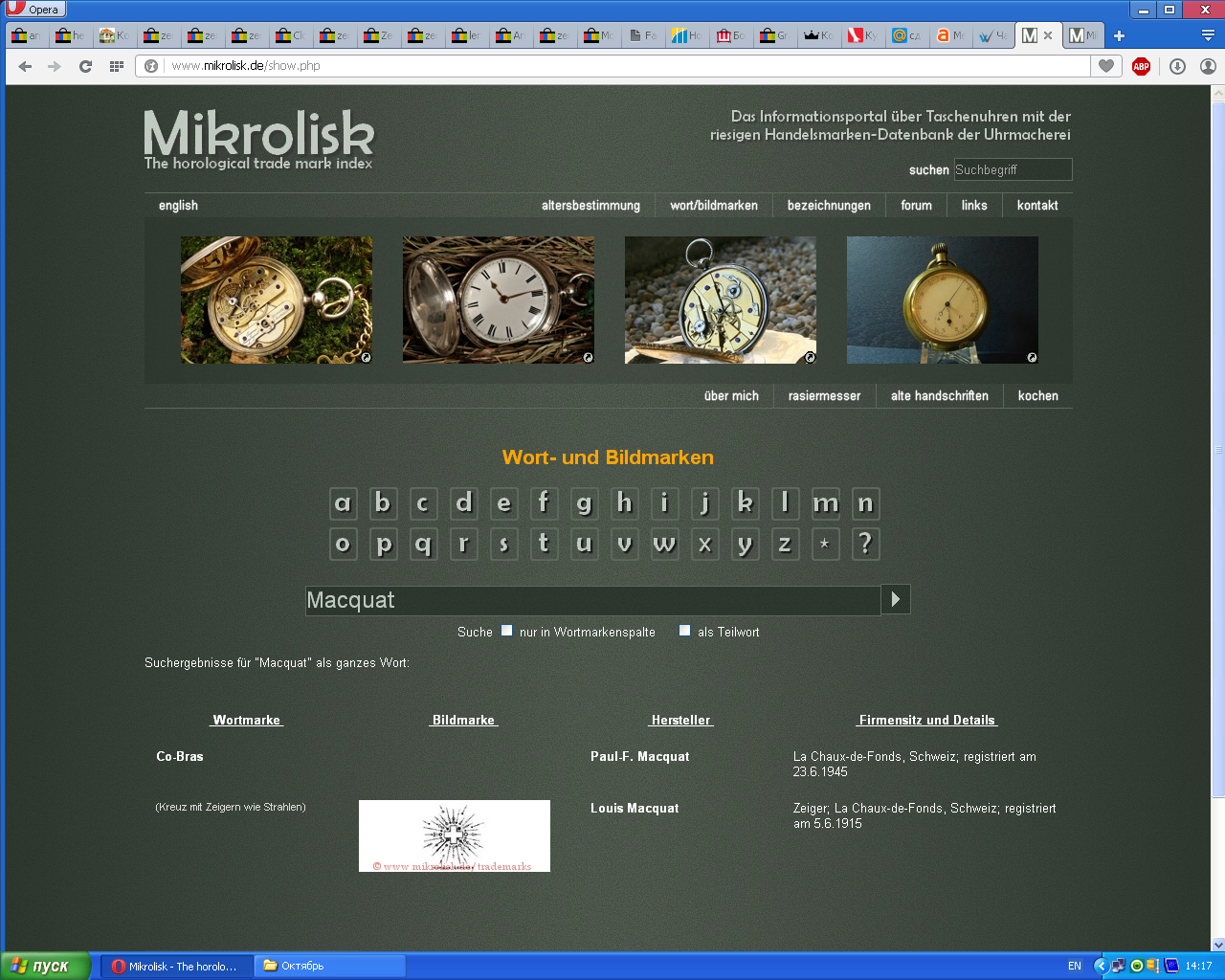The width and height of the screenshot is (1225, 980).
Task: Open a new tab with plus icon
Action: pyautogui.click(x=1119, y=35)
